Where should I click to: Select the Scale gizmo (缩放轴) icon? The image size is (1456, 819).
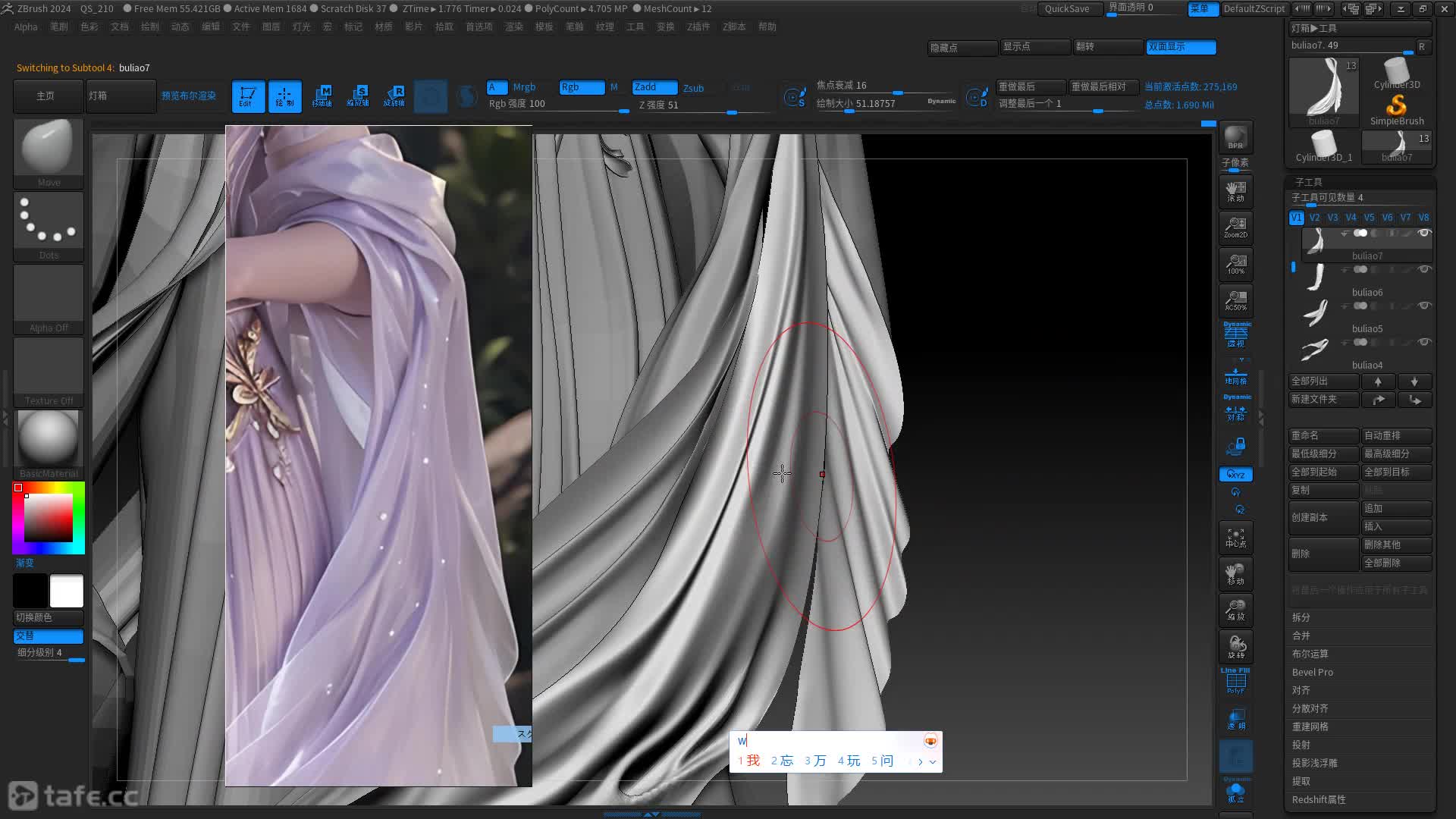tap(358, 96)
